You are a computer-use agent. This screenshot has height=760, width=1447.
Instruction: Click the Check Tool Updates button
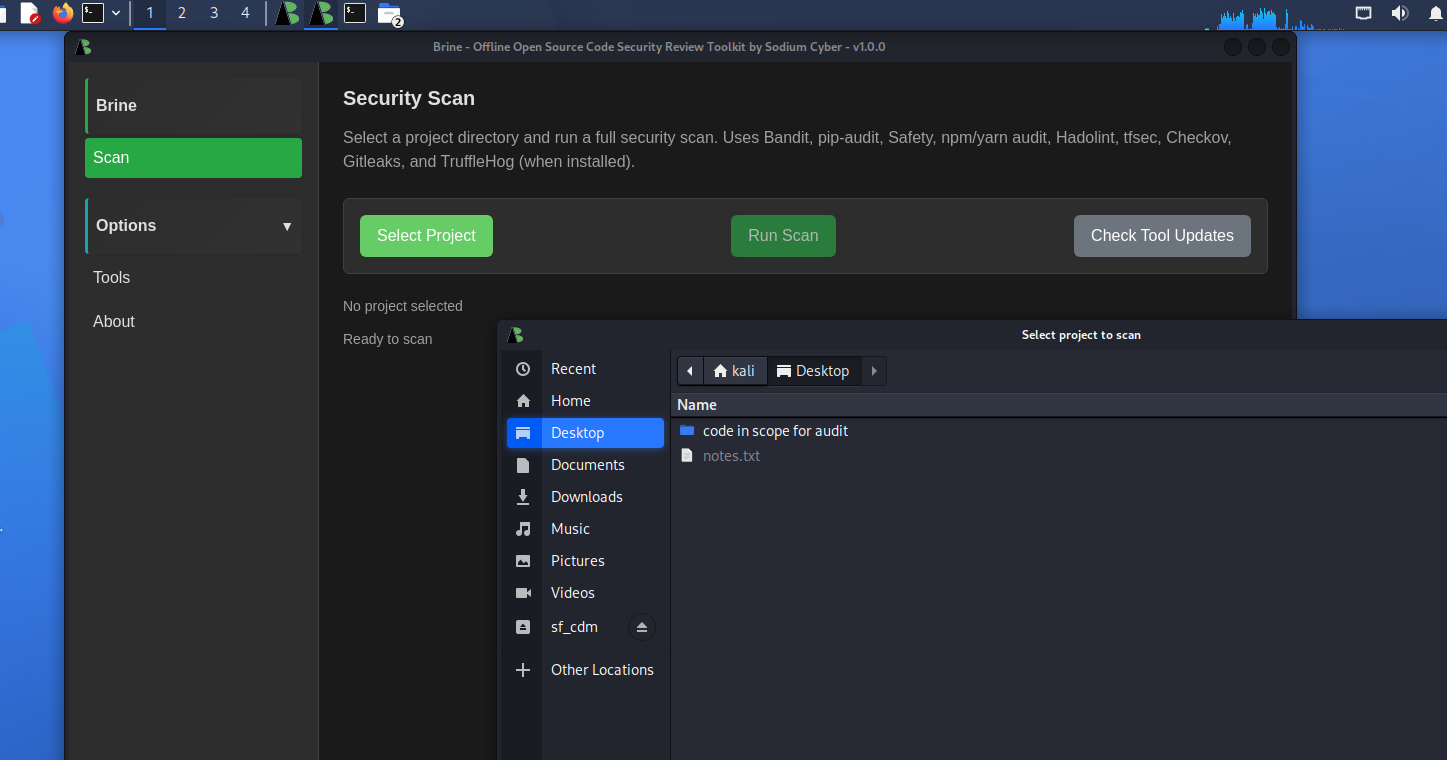point(1161,236)
